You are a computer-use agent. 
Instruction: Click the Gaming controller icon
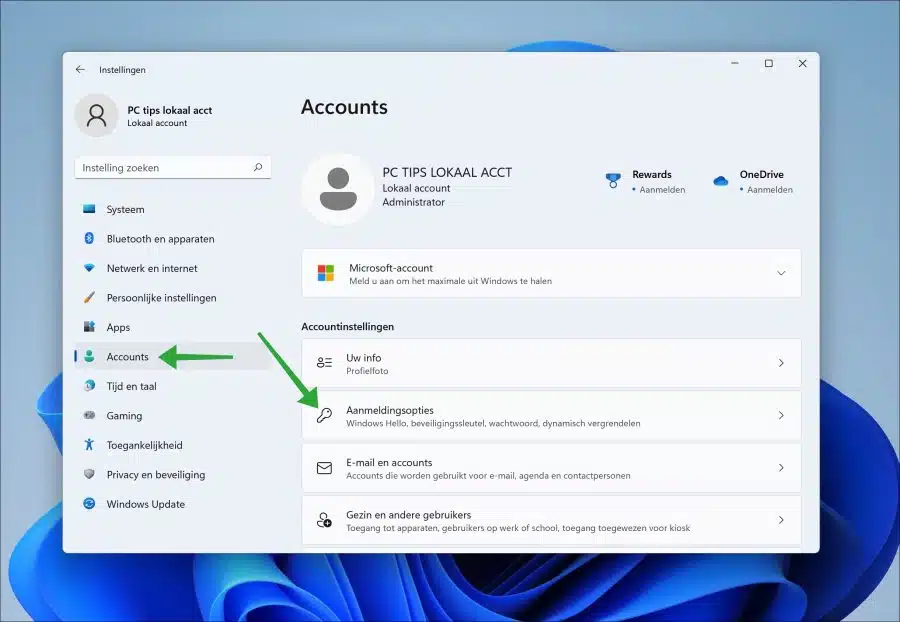coord(89,415)
